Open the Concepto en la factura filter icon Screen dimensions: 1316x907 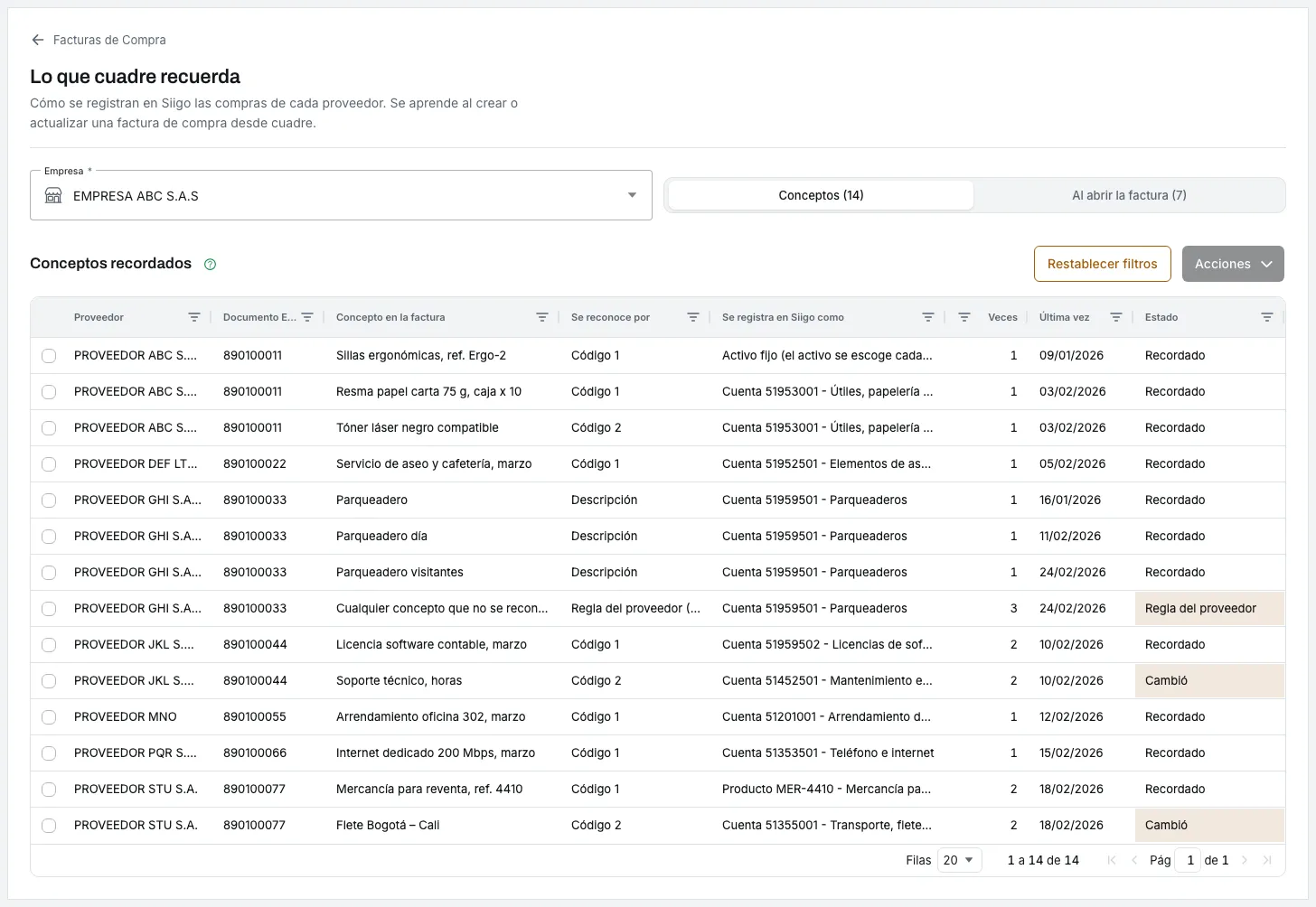[x=542, y=317]
